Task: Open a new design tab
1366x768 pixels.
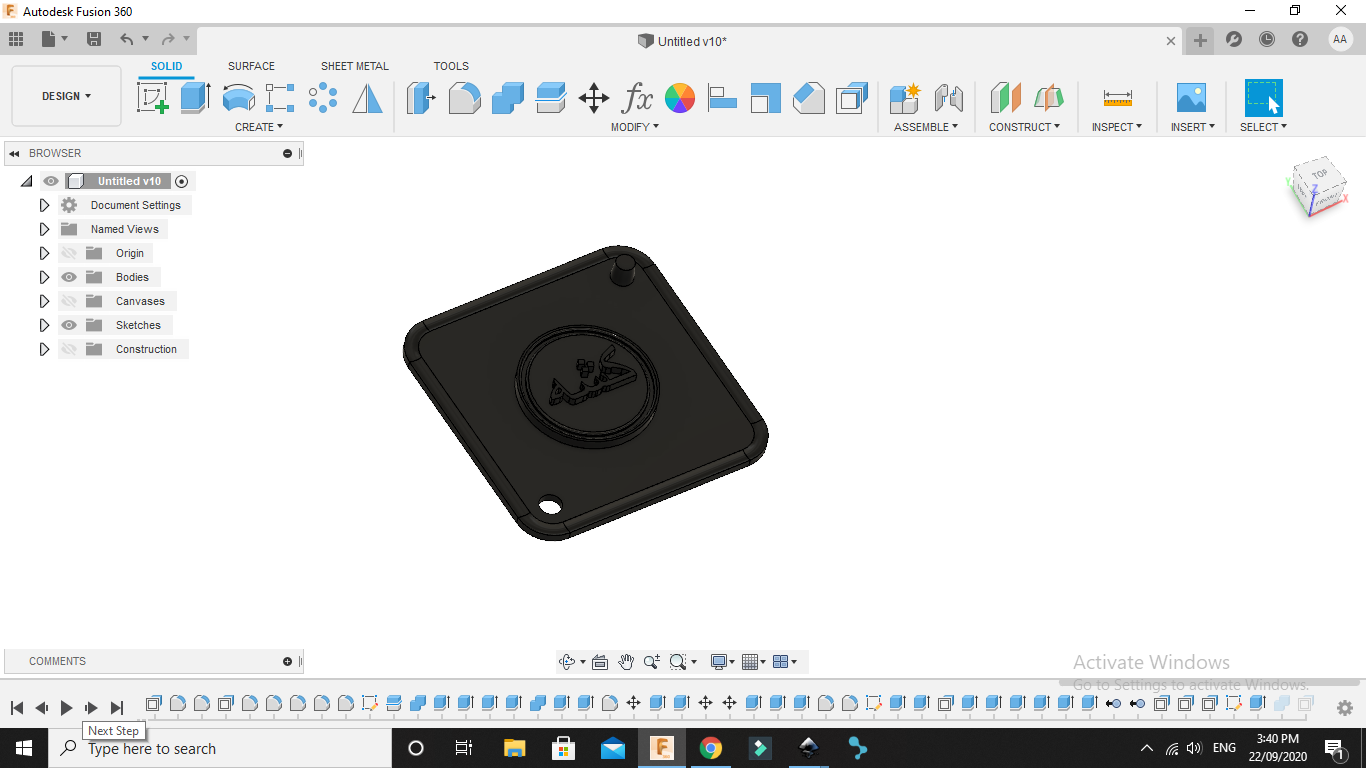Action: click(1200, 40)
